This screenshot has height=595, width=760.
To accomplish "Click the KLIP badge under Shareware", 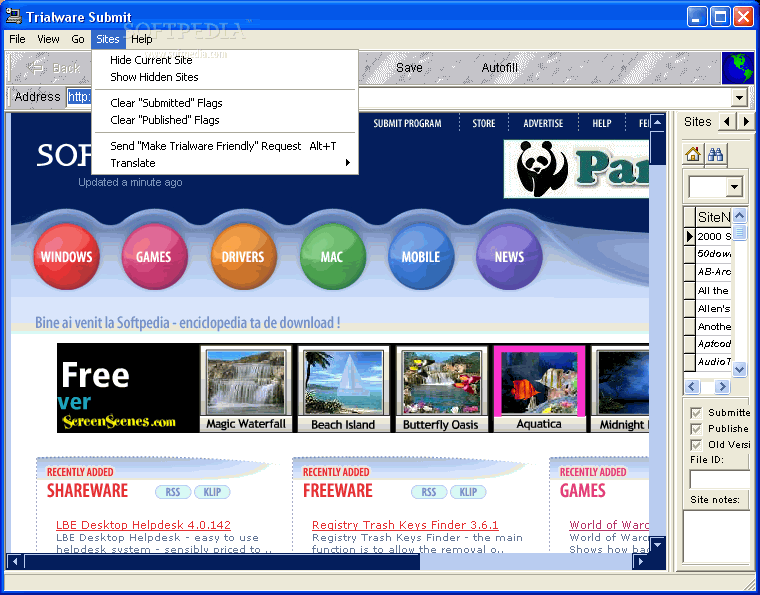I will 212,492.
